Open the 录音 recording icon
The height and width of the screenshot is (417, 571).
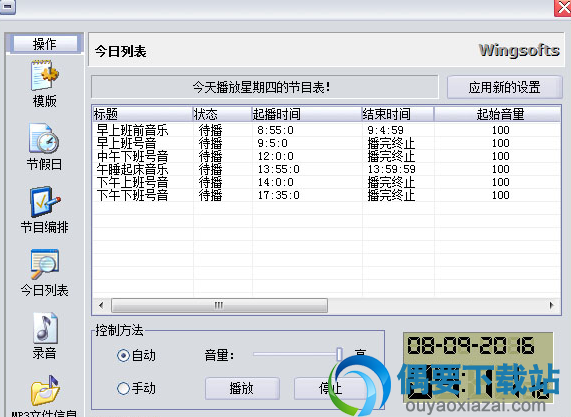45,328
